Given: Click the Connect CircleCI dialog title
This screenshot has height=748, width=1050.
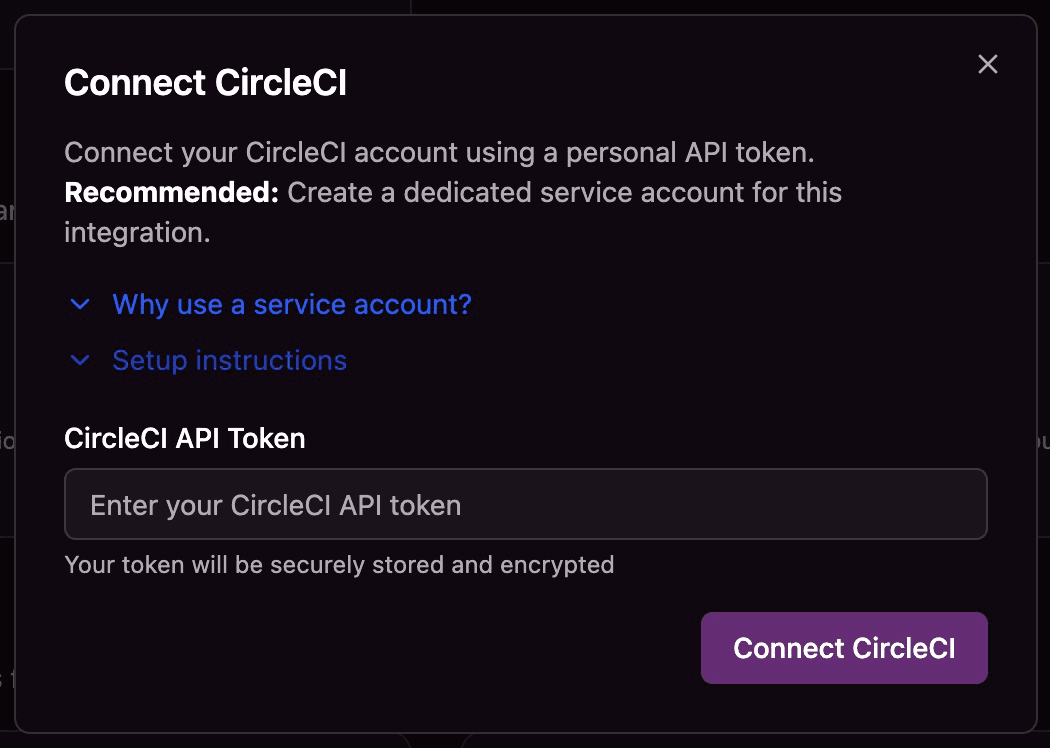Looking at the screenshot, I should [x=205, y=82].
